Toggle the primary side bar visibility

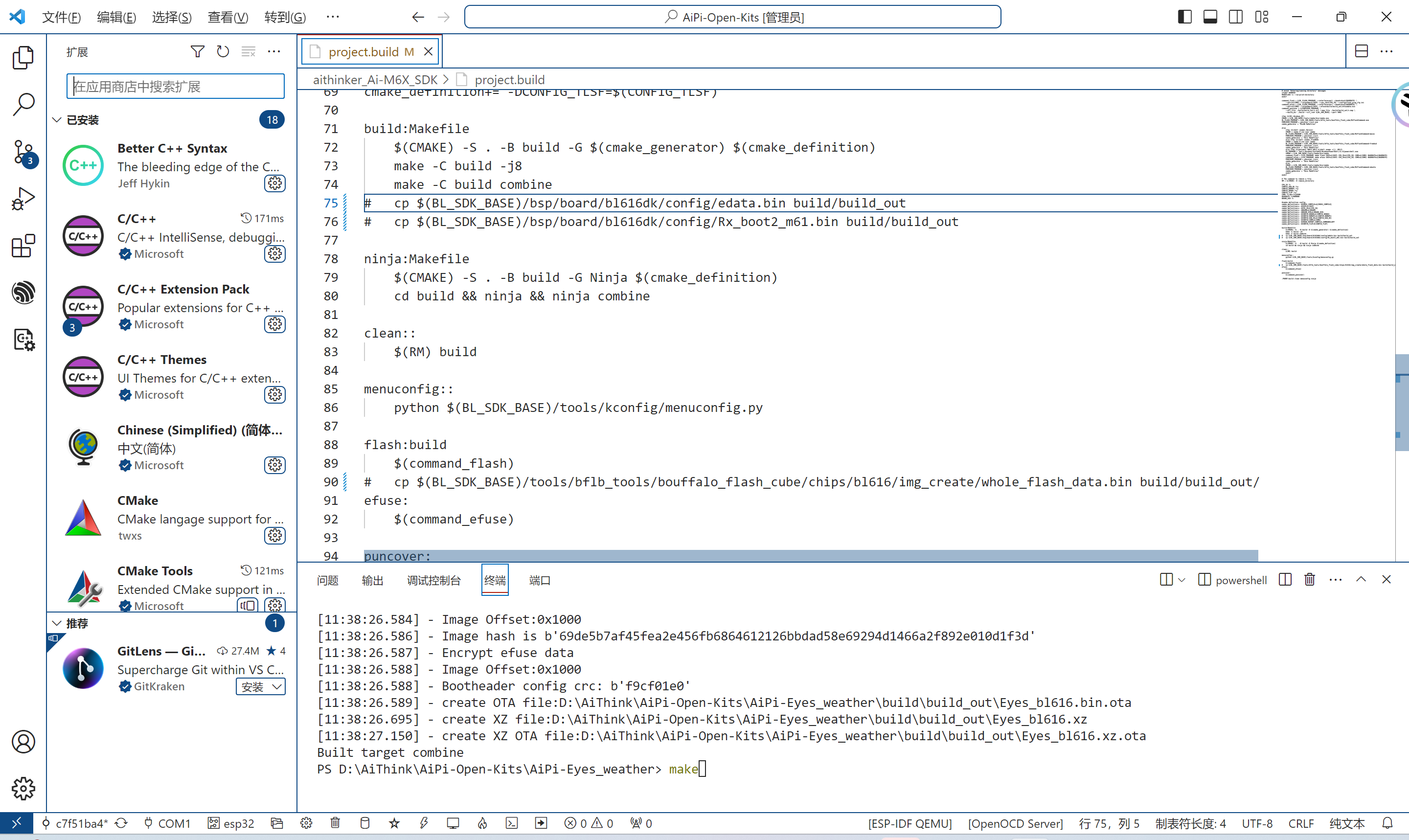[1184, 17]
